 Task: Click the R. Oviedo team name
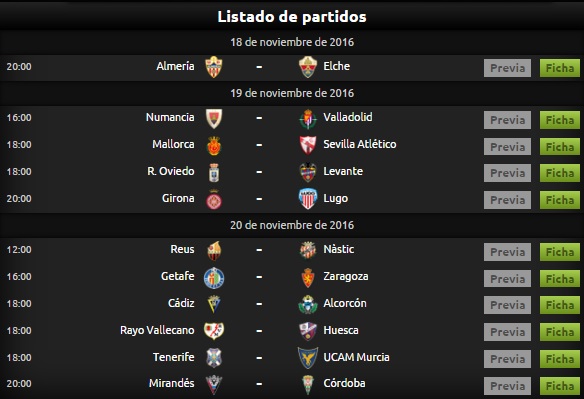click(171, 171)
